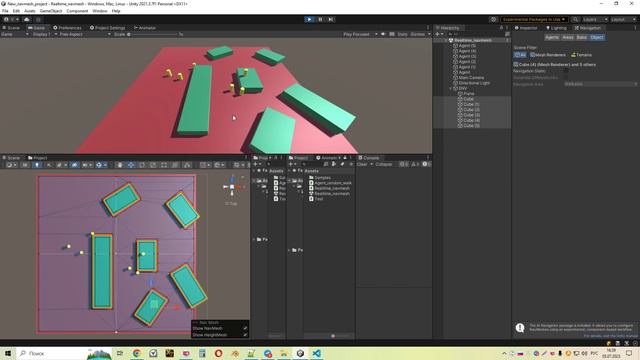The image size is (640, 360).
Task: Select the Rect tool in Scene toolbar
Action: tap(164, 165)
